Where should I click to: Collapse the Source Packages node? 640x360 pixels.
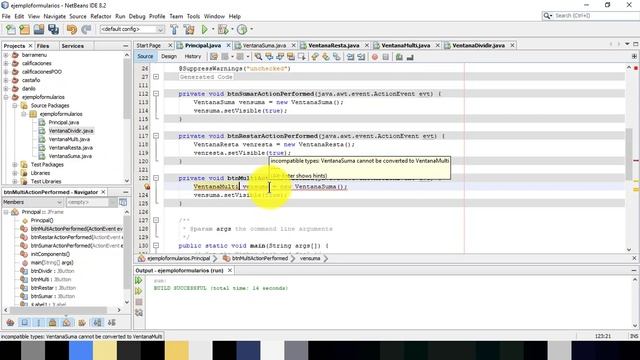(x=15, y=105)
